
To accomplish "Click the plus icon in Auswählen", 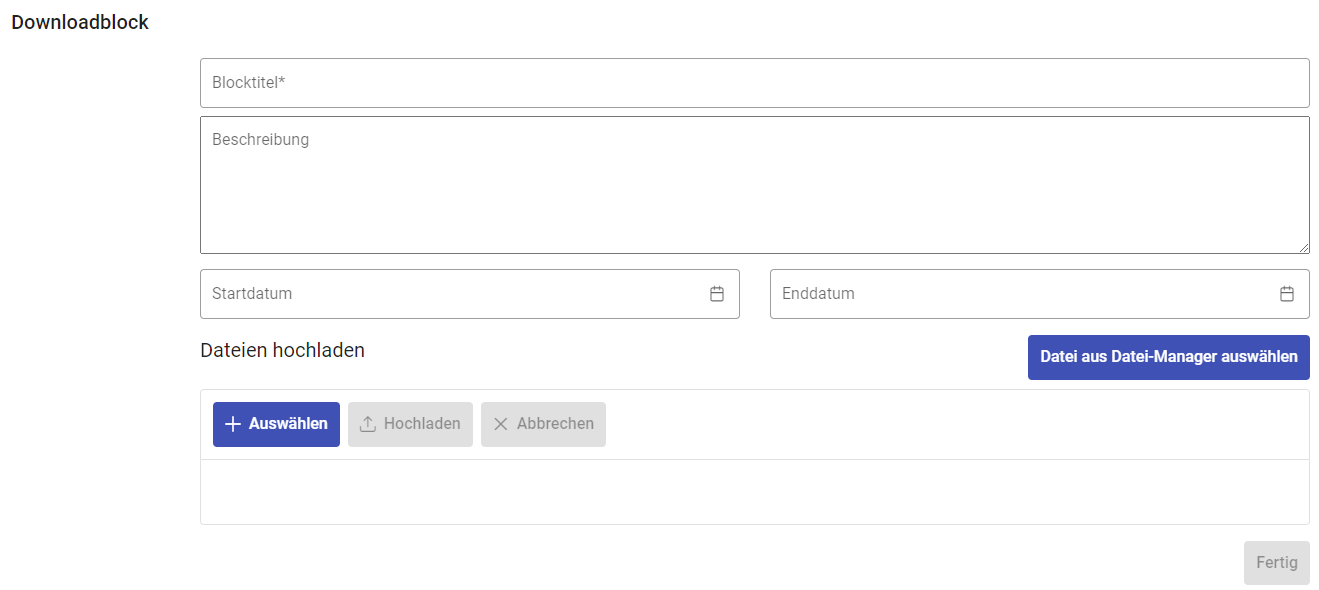I will click(232, 424).
